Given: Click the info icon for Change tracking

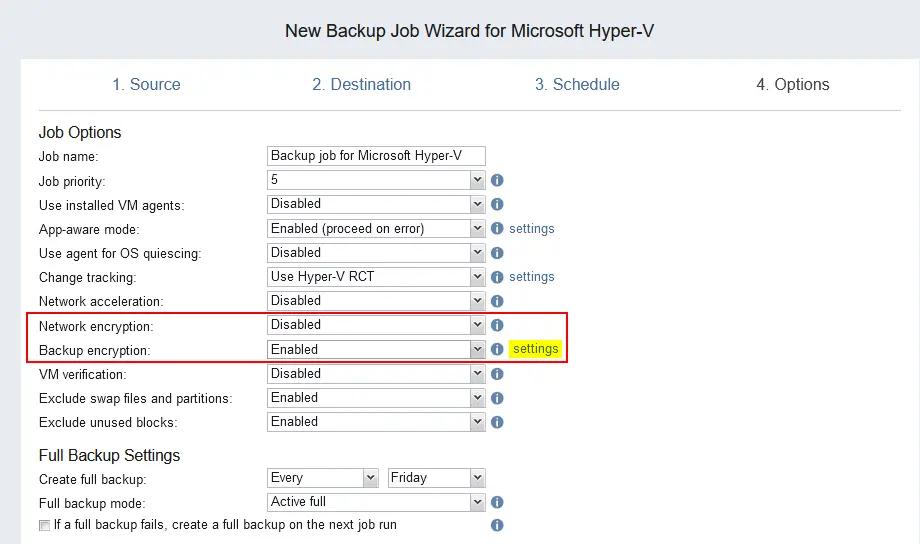Looking at the screenshot, I should click(x=497, y=277).
